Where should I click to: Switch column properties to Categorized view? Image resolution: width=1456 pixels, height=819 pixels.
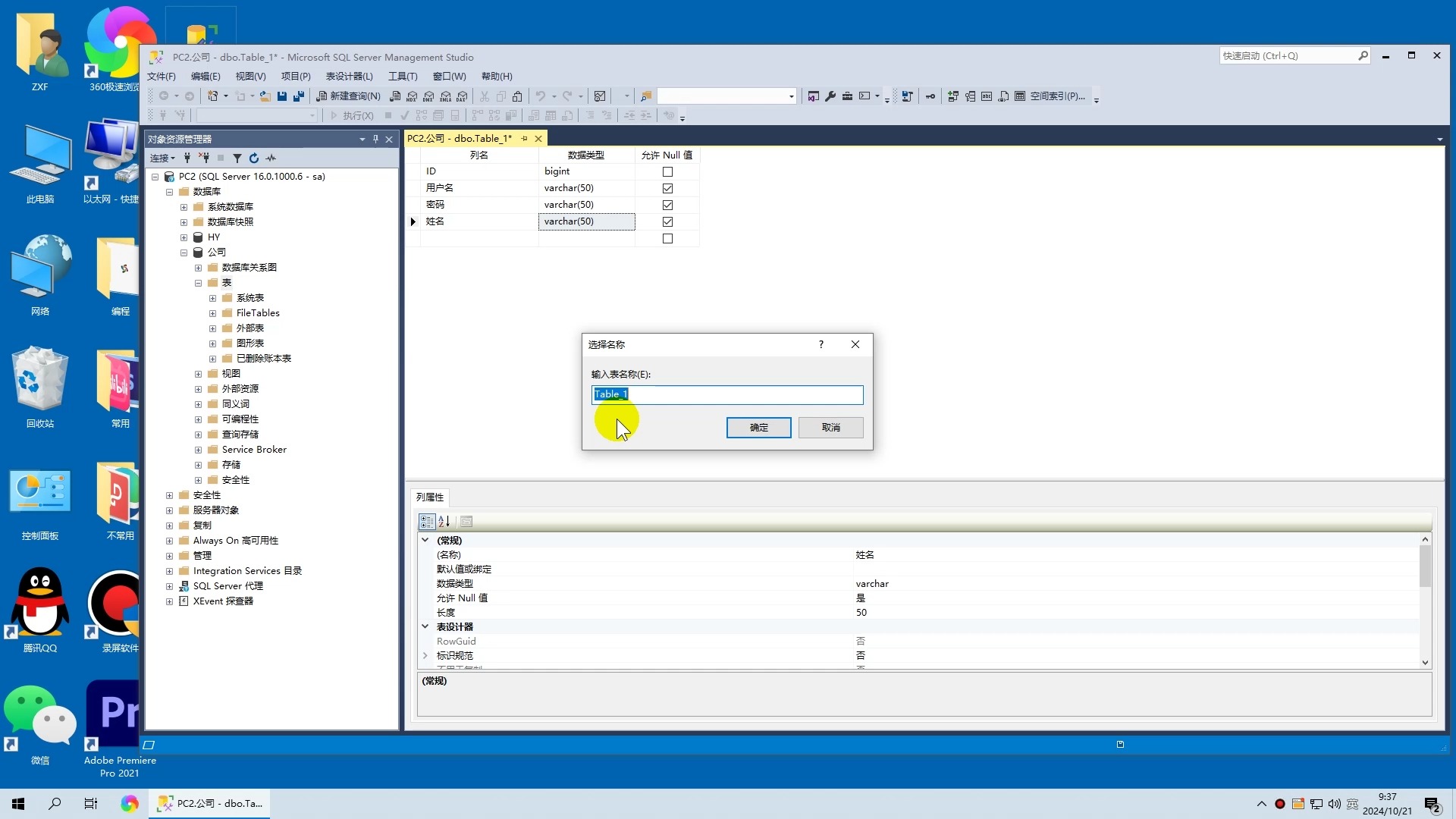[427, 522]
